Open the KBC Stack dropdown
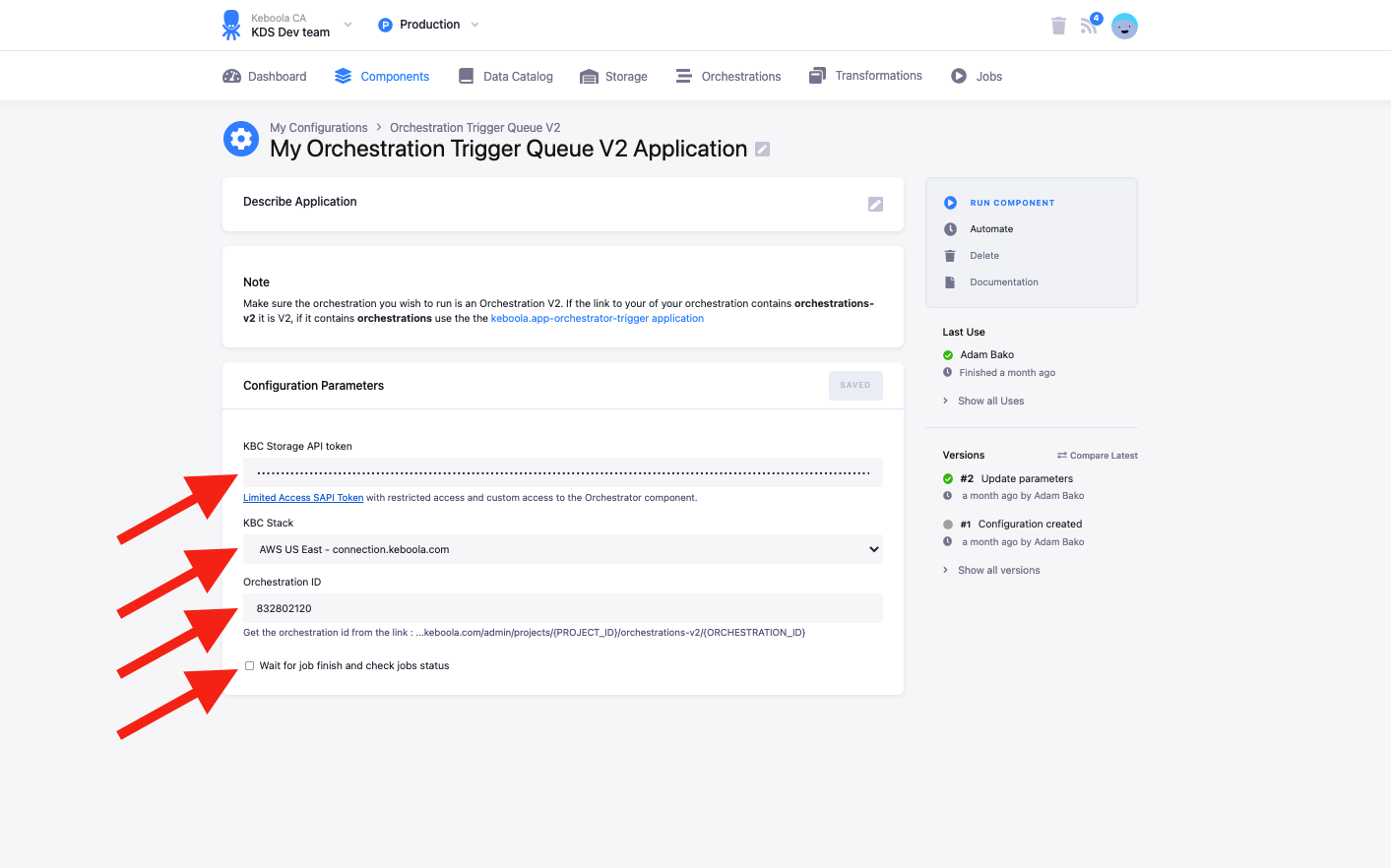1391x868 pixels. pyautogui.click(x=563, y=549)
